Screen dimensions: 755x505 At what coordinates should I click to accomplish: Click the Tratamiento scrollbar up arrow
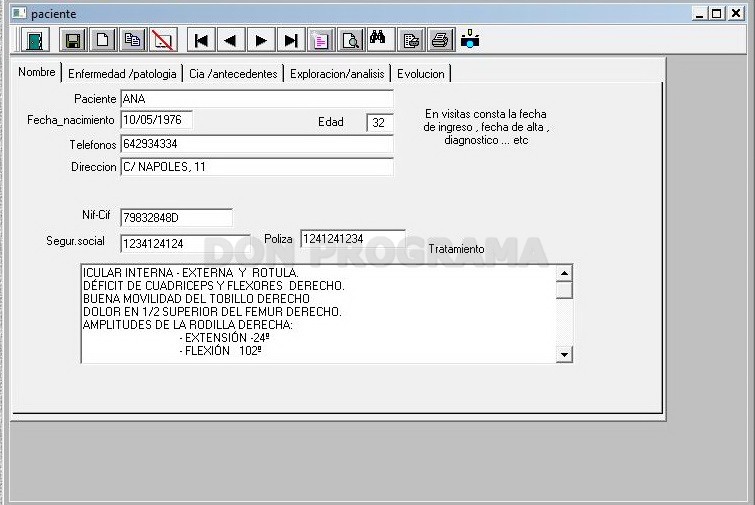[x=564, y=273]
